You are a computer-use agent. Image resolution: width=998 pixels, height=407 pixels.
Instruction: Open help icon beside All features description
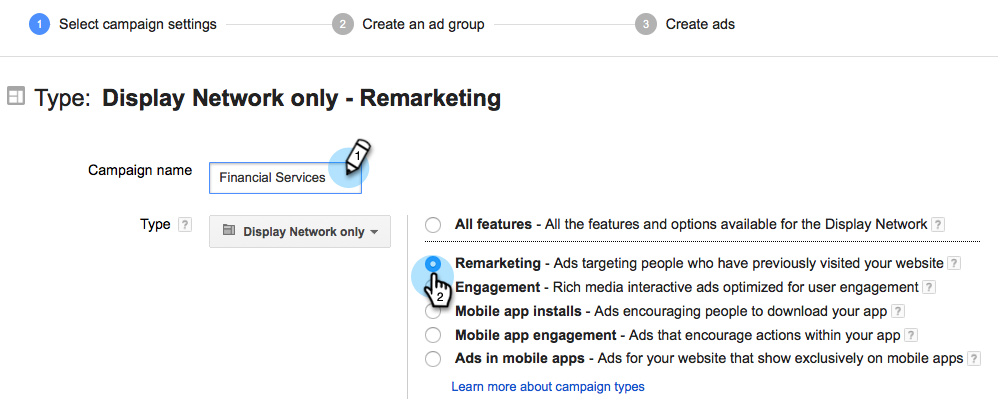point(938,225)
